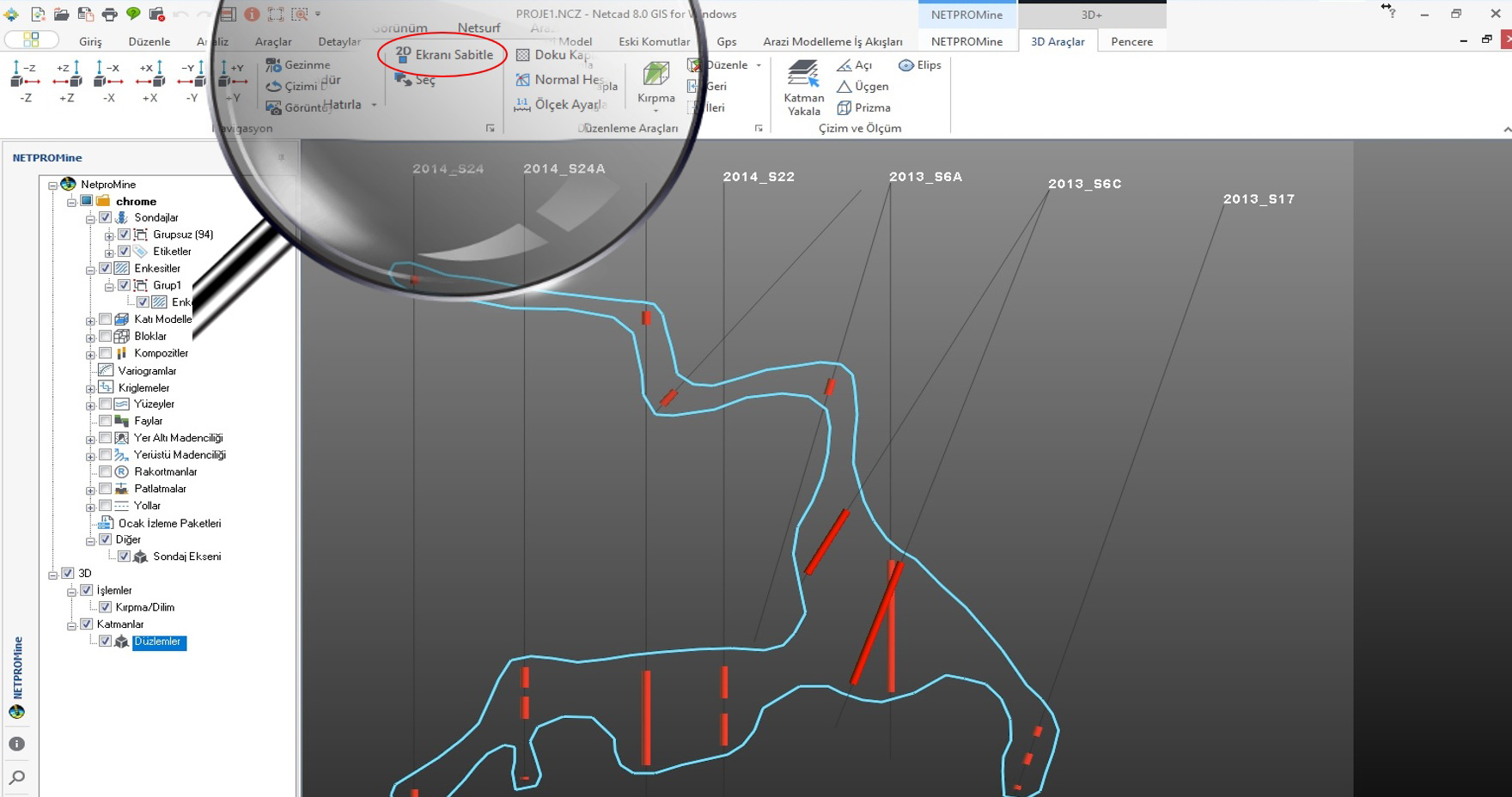Set view to +X axis direction
This screenshot has height=797, width=1512.
pyautogui.click(x=149, y=76)
